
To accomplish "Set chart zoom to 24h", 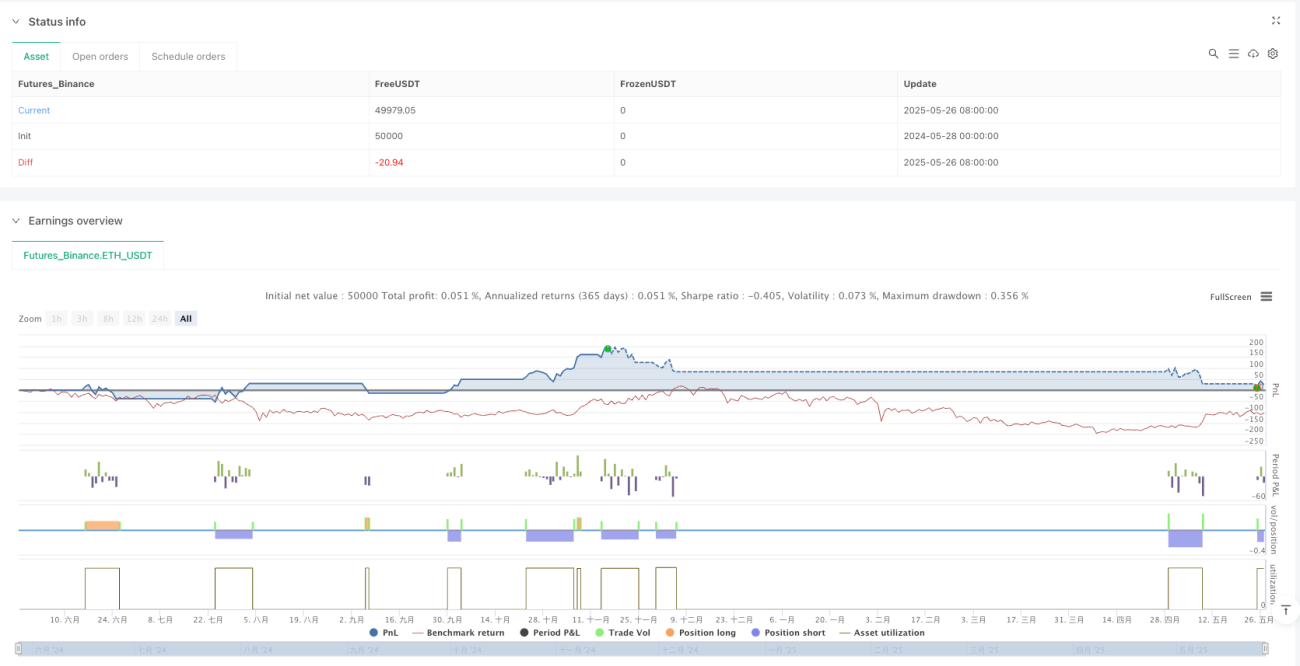I will click(160, 319).
